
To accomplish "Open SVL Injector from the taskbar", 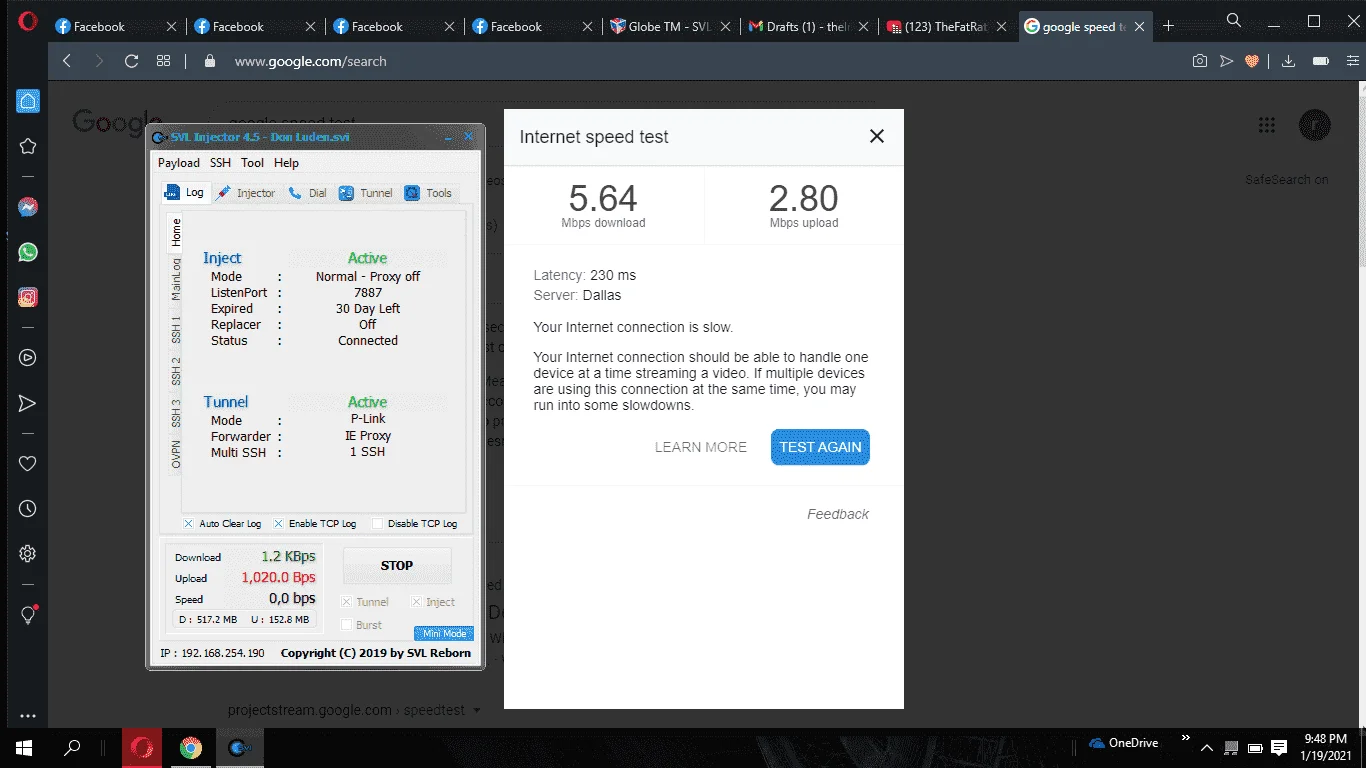I will (239, 747).
